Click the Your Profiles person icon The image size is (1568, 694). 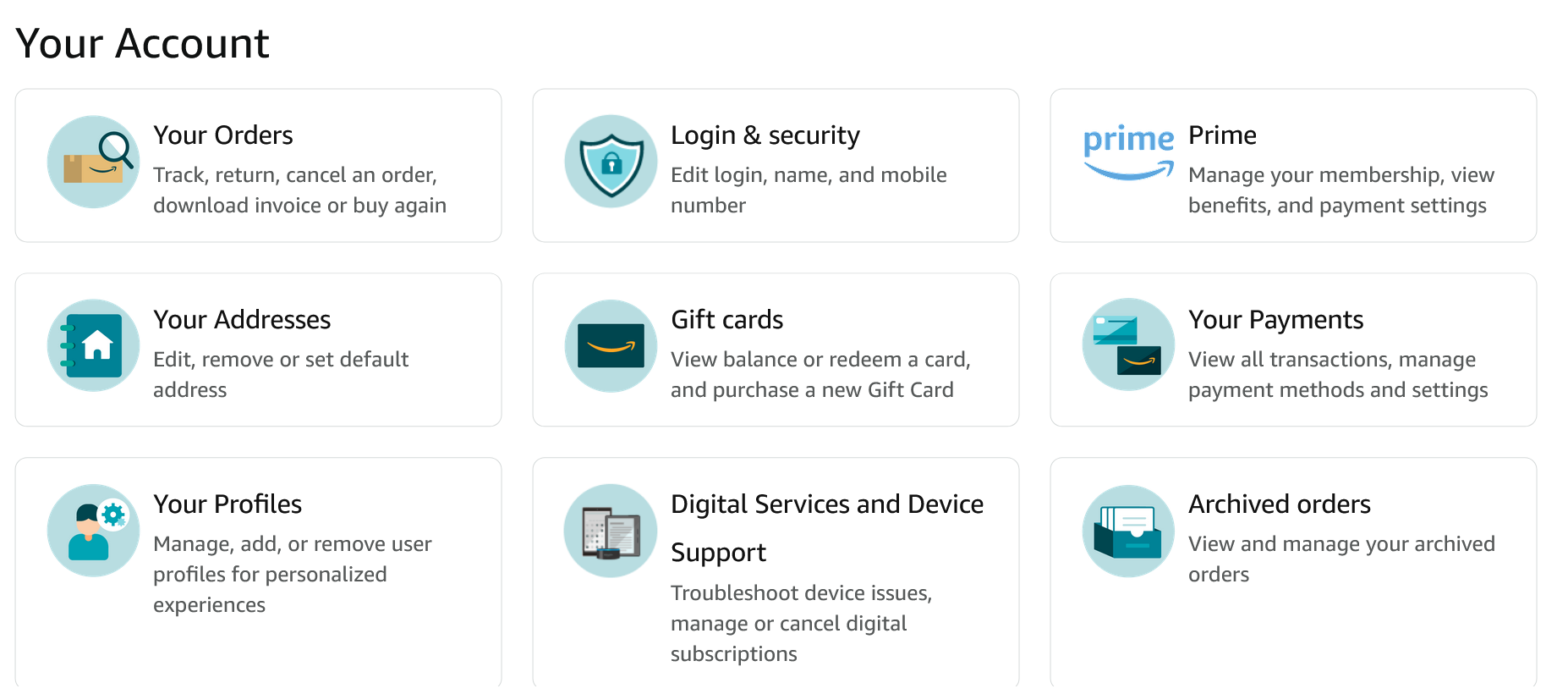(x=93, y=530)
